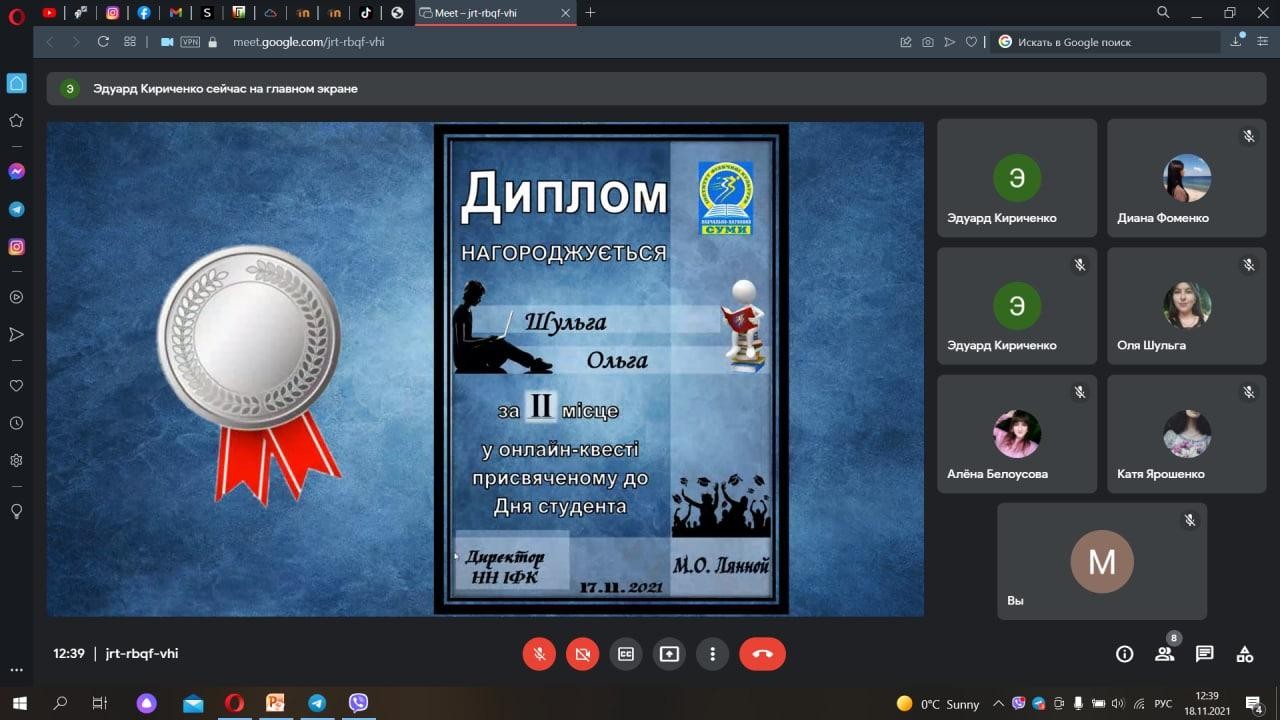
Task: Open Meet more options three-dot menu
Action: [x=712, y=654]
